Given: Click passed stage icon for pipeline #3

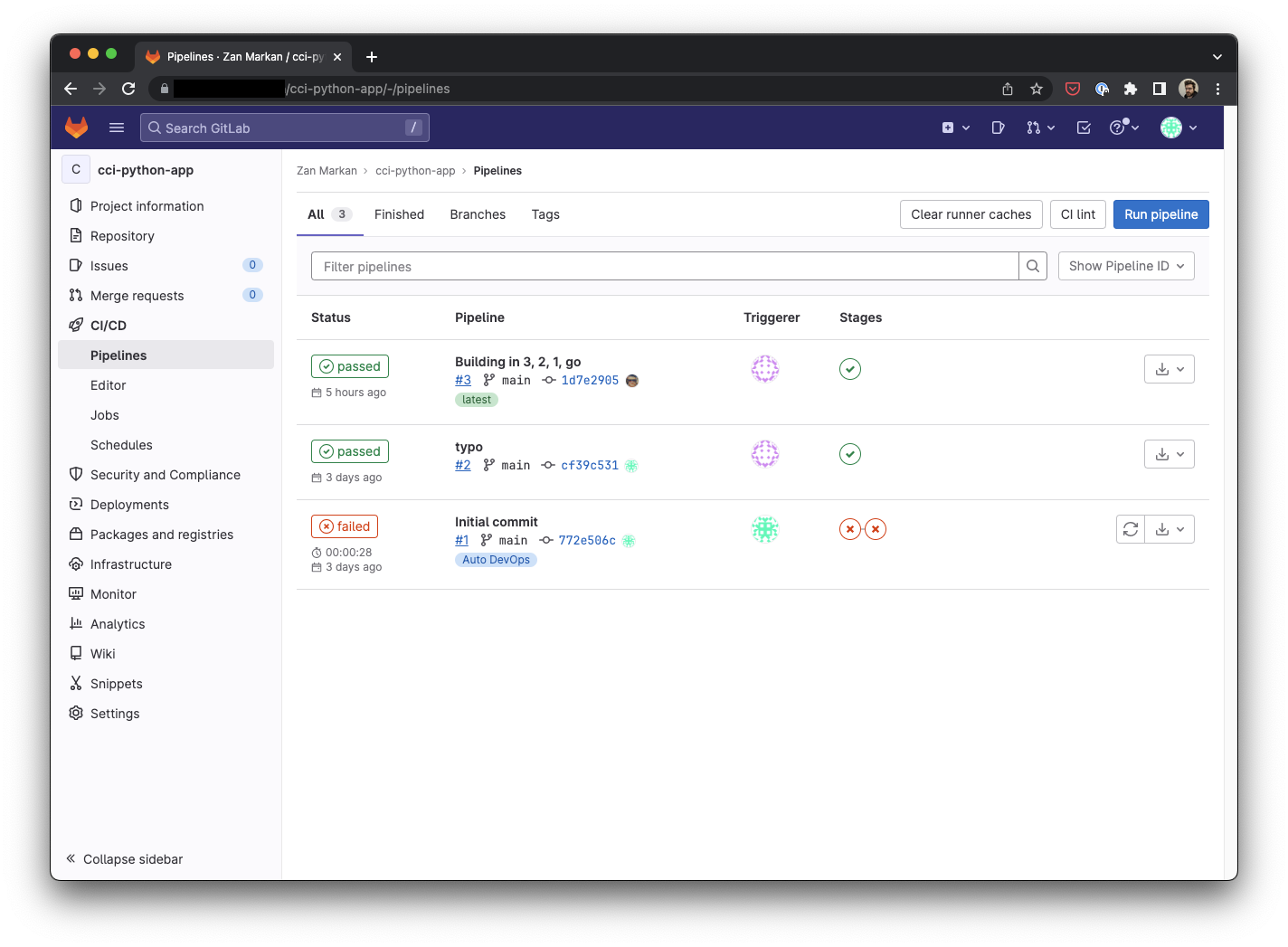Looking at the screenshot, I should point(850,369).
